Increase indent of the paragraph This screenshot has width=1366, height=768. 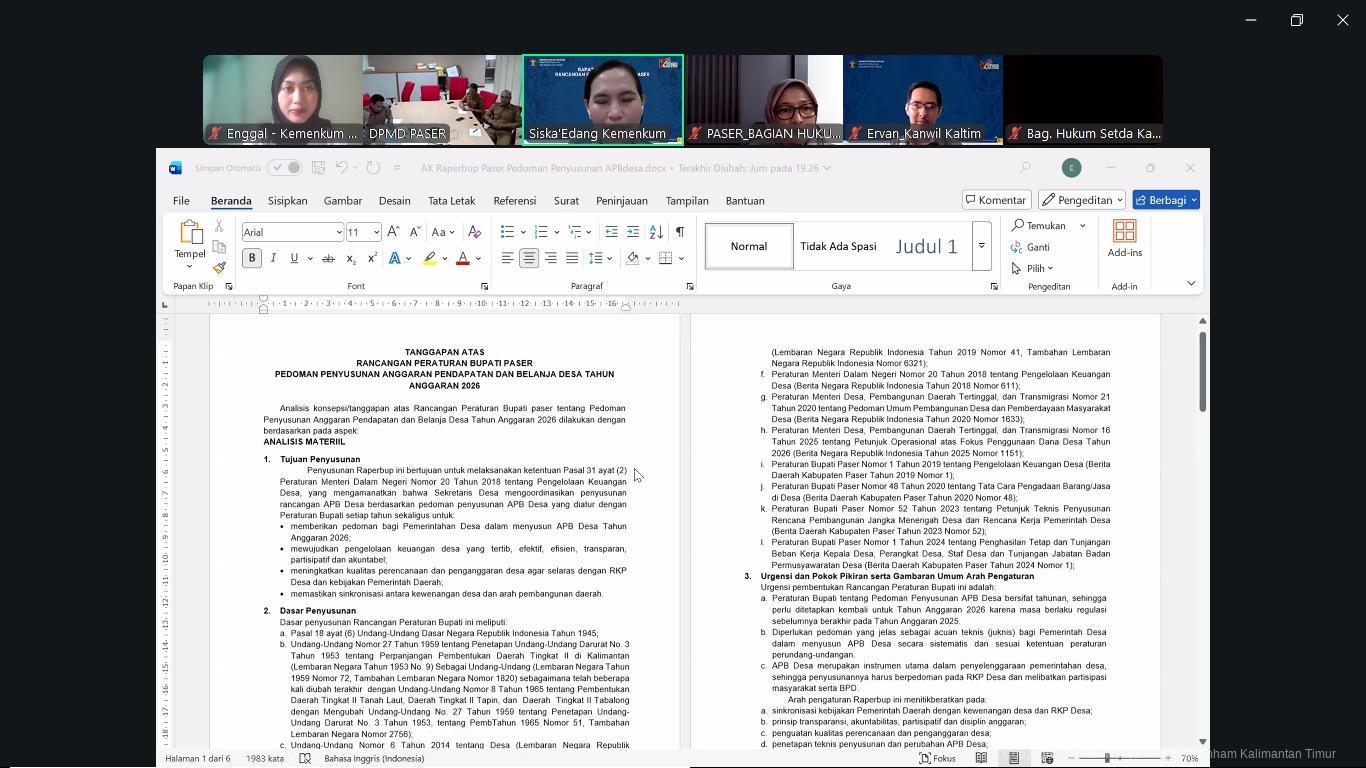pyautogui.click(x=633, y=232)
